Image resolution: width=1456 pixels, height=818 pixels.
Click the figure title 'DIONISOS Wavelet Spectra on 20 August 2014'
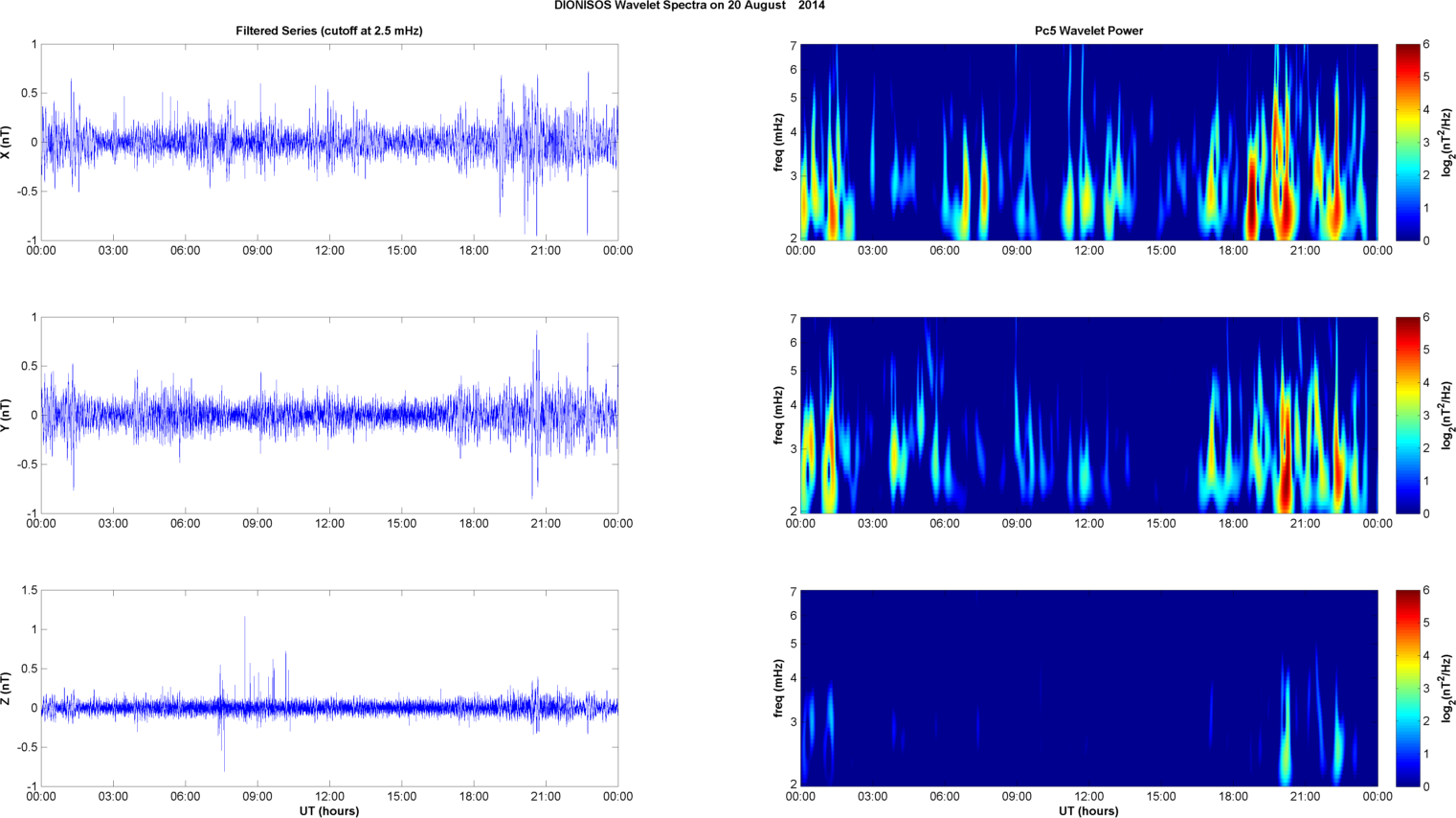(x=689, y=6)
